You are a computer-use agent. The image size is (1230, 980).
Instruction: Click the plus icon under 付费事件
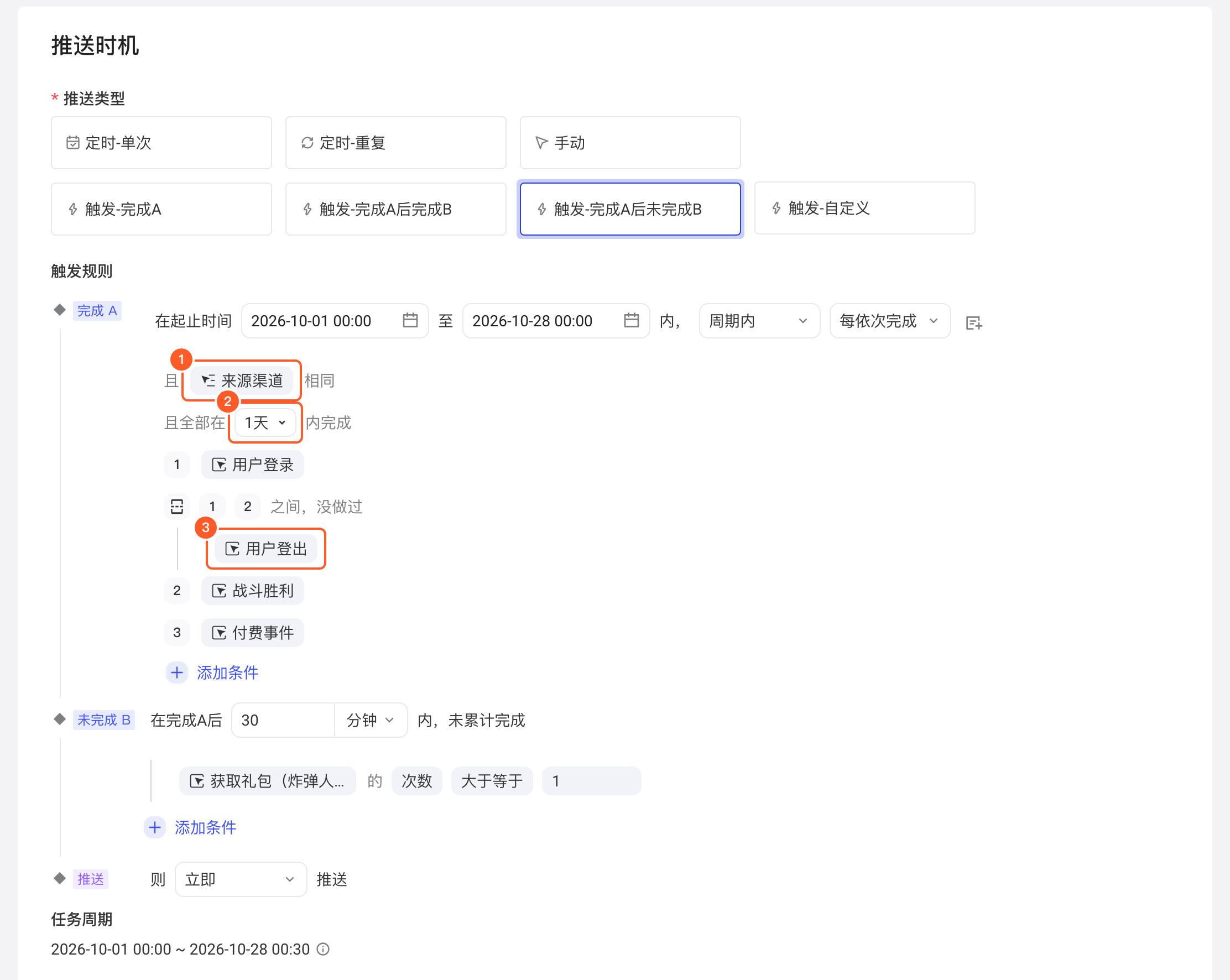coord(177,673)
